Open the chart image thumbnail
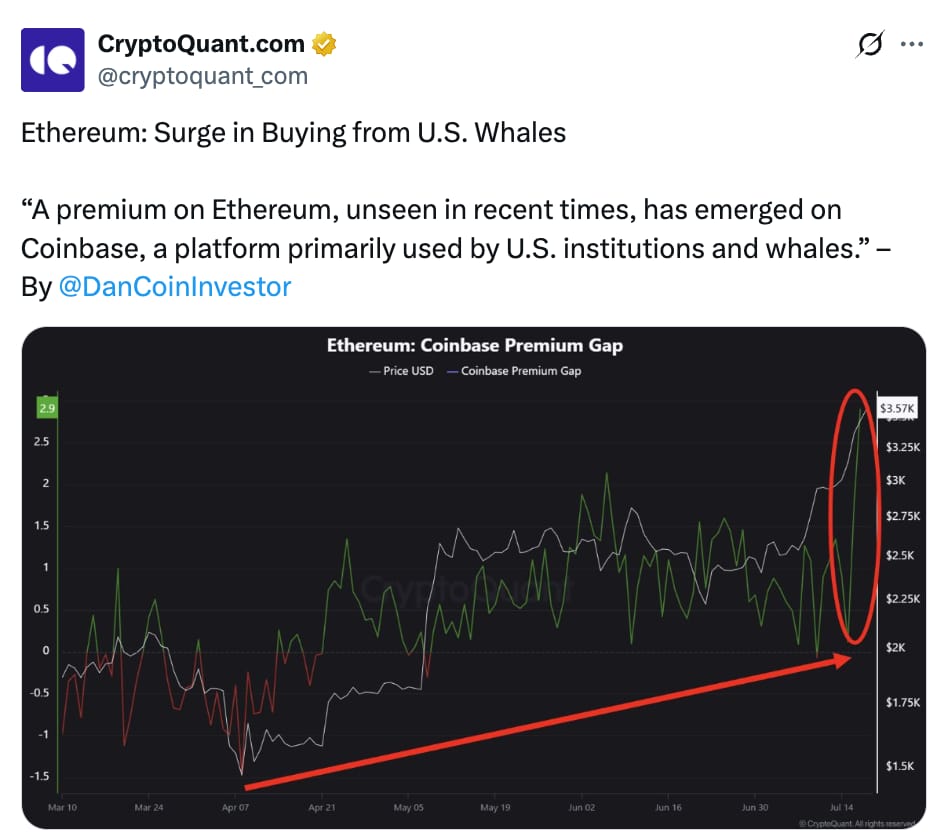This screenshot has width=952, height=840. point(474,578)
